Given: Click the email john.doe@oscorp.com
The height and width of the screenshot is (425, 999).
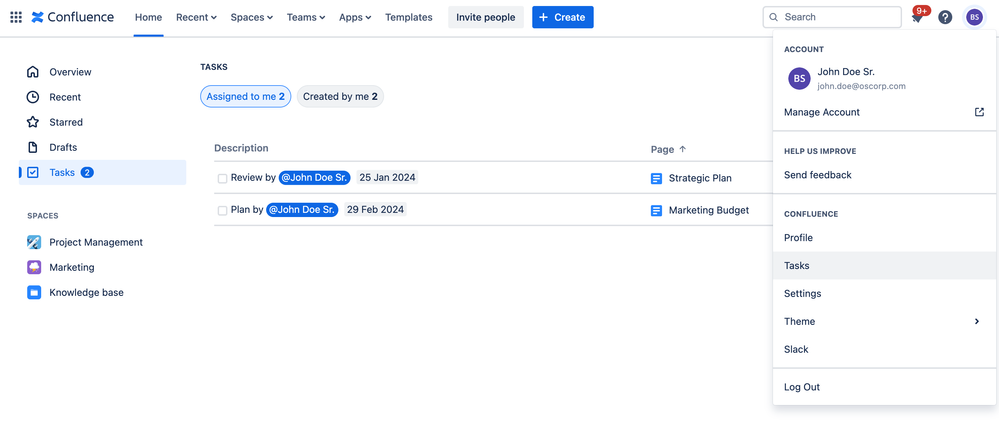Looking at the screenshot, I should (x=861, y=86).
